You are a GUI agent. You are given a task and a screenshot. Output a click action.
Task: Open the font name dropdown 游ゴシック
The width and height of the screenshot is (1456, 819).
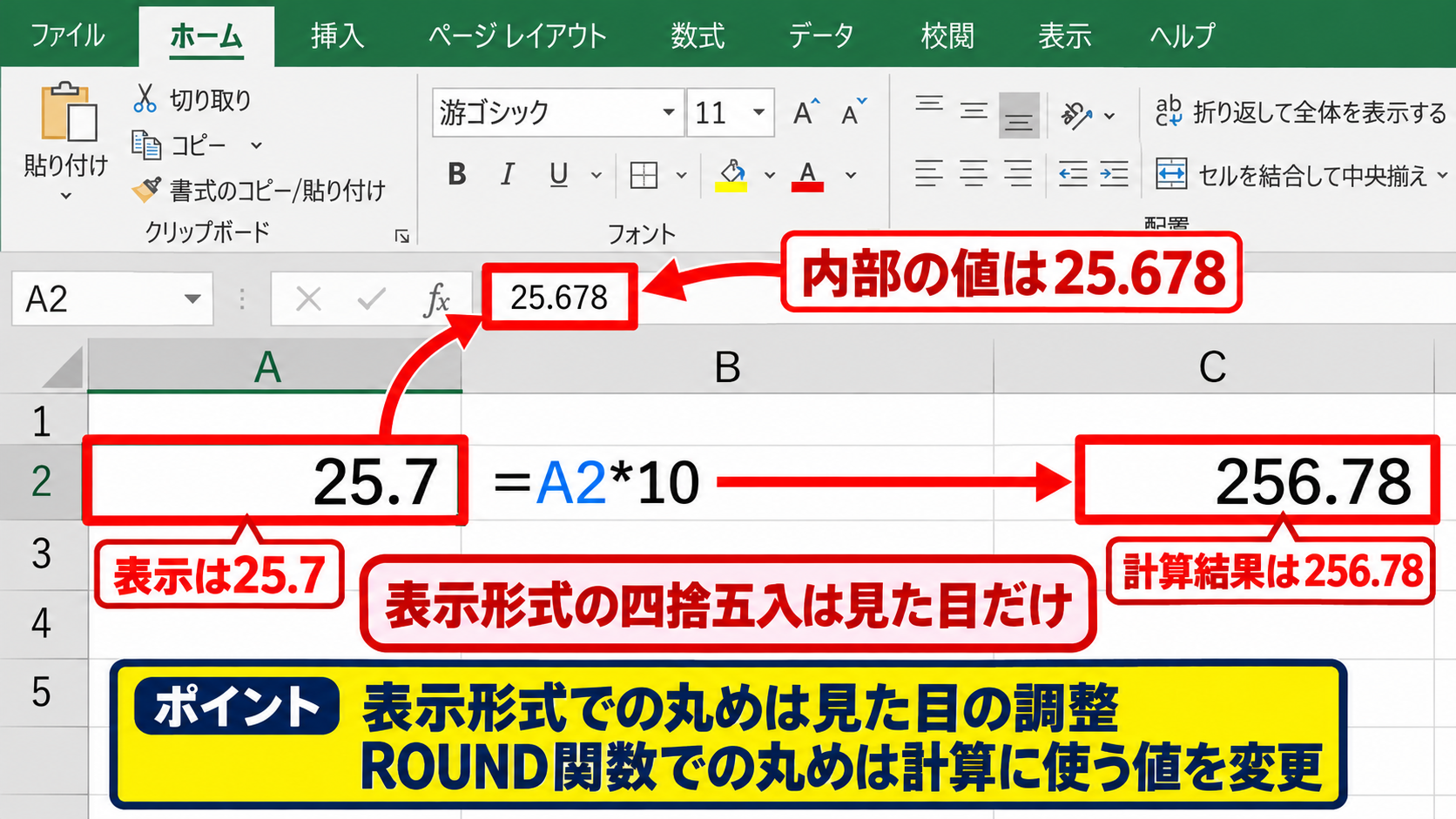669,112
